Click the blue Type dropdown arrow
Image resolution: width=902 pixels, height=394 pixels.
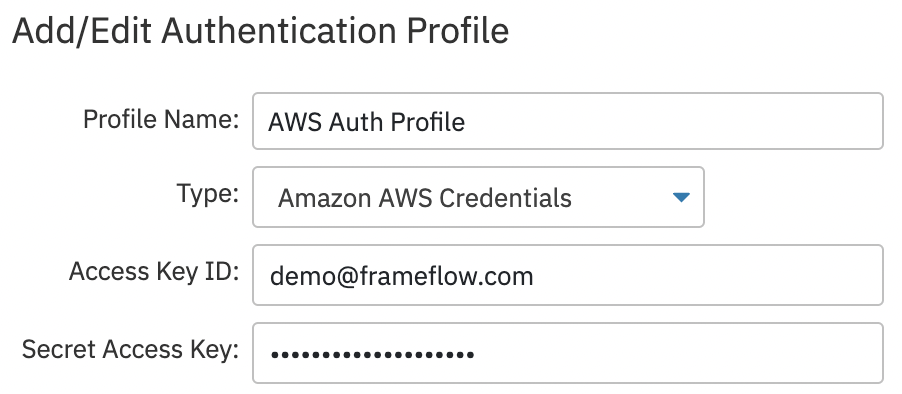click(x=681, y=197)
